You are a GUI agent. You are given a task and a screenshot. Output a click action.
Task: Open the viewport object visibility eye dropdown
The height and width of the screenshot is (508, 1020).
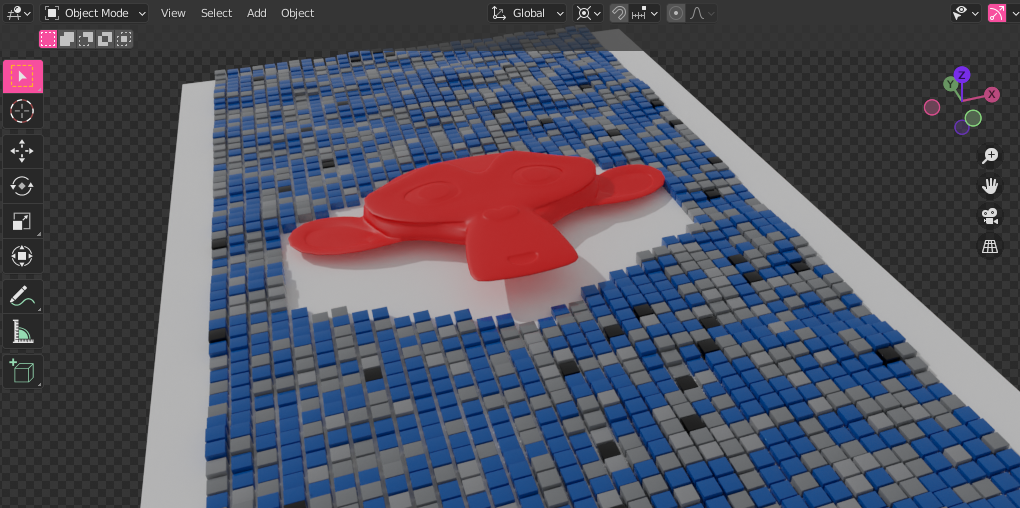(966, 13)
